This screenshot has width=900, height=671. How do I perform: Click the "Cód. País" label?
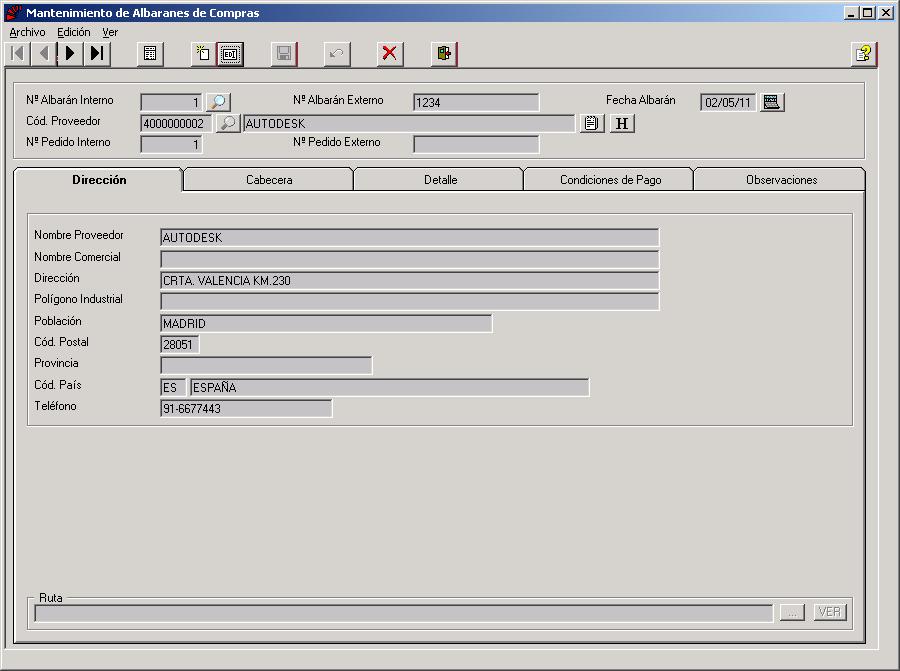[57, 385]
